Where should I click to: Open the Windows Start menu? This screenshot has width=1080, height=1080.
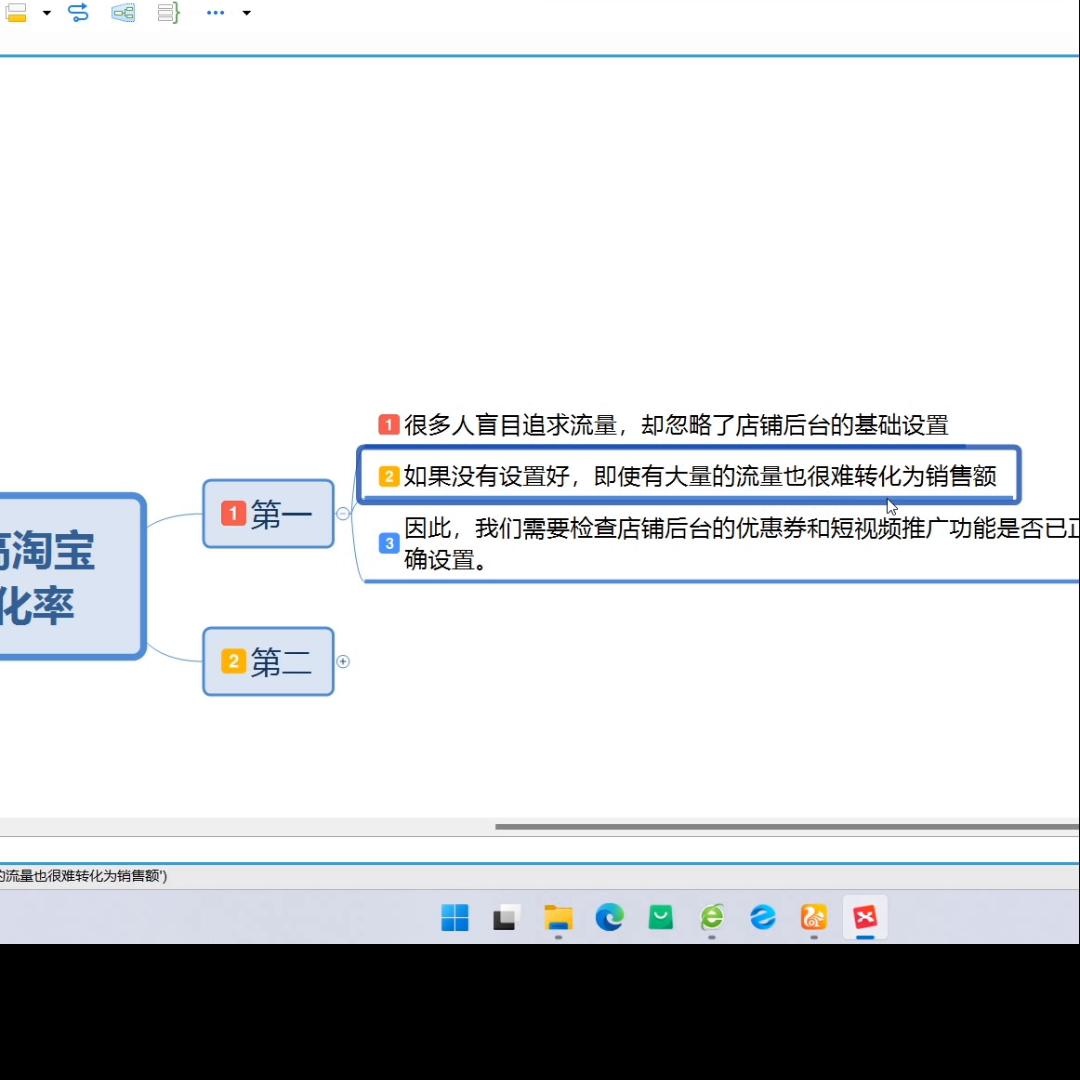[x=455, y=917]
